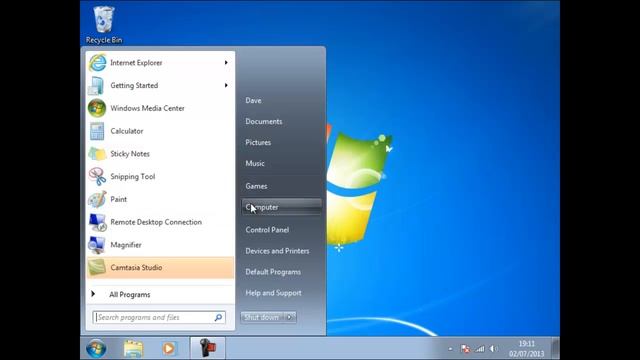This screenshot has height=360, width=640.
Task: Click the Windows Start orb
Action: 96,349
